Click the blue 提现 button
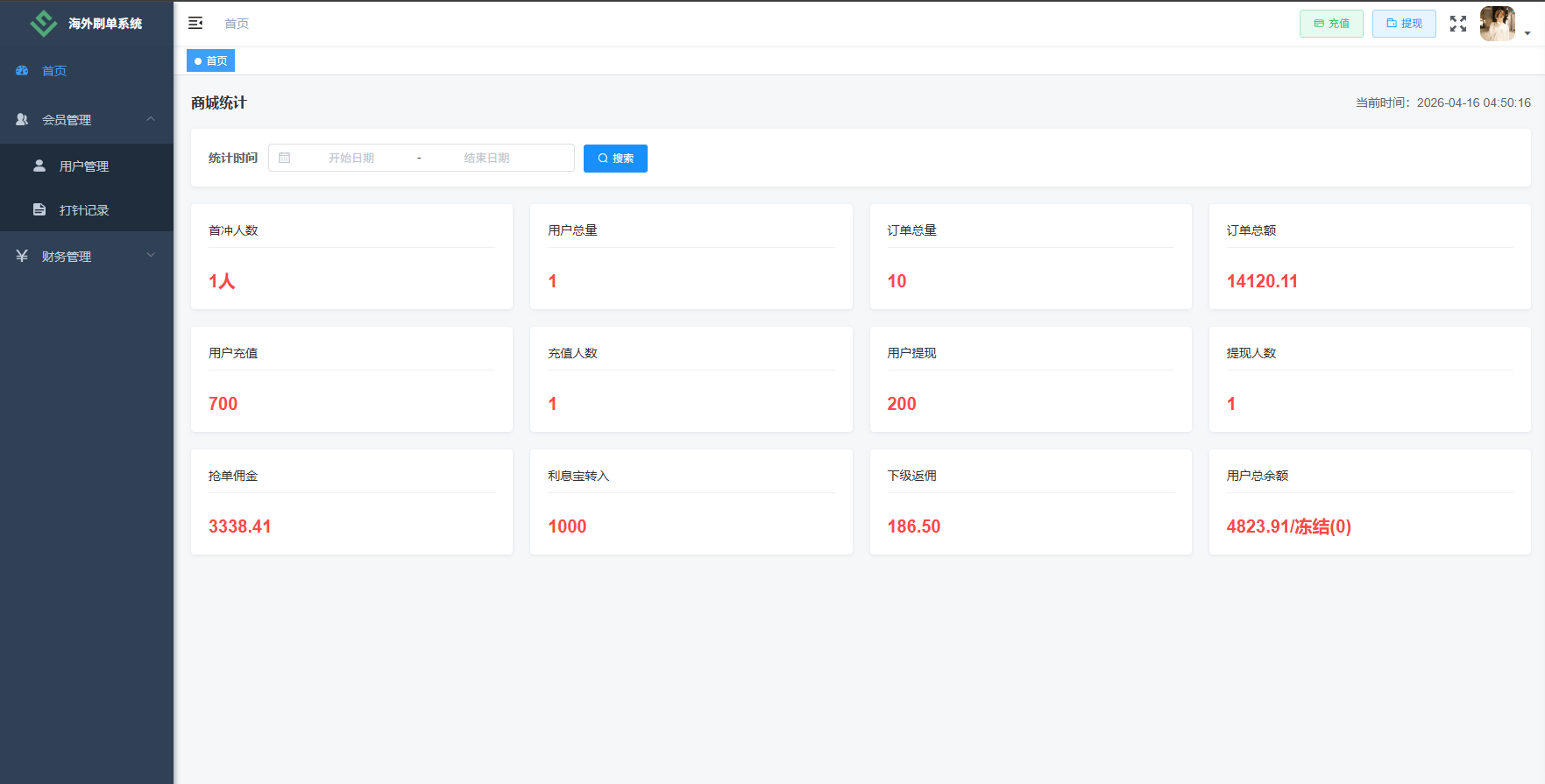This screenshot has width=1545, height=784. pos(1404,24)
